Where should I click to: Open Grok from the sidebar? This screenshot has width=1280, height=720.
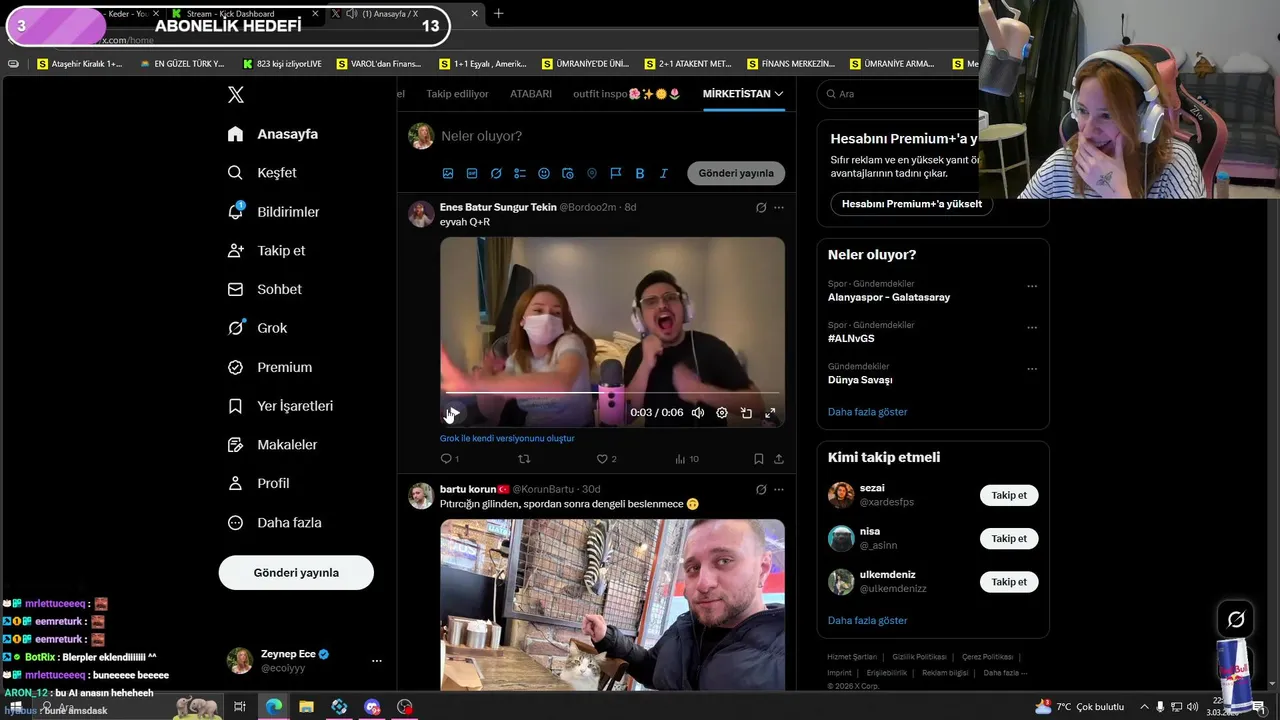[257, 328]
